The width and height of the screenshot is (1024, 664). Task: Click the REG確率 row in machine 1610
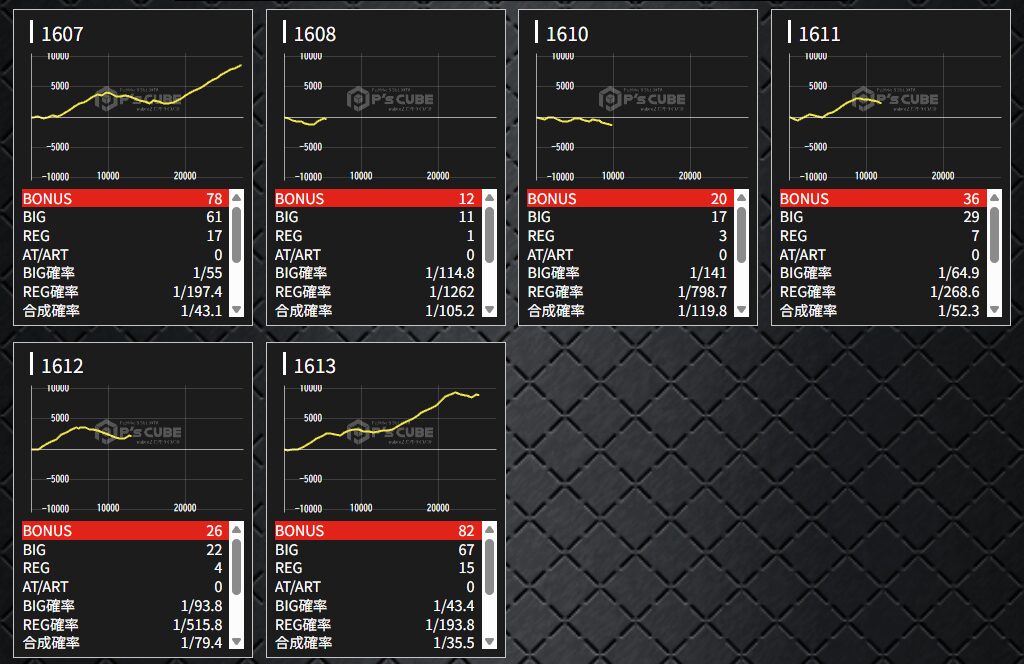coord(626,291)
